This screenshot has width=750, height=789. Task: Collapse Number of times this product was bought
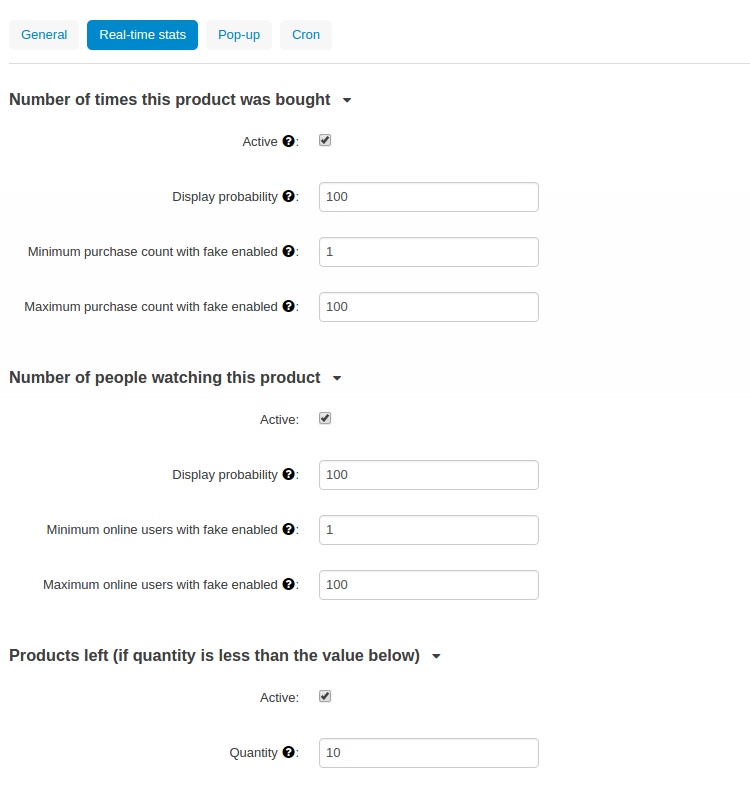pos(347,100)
